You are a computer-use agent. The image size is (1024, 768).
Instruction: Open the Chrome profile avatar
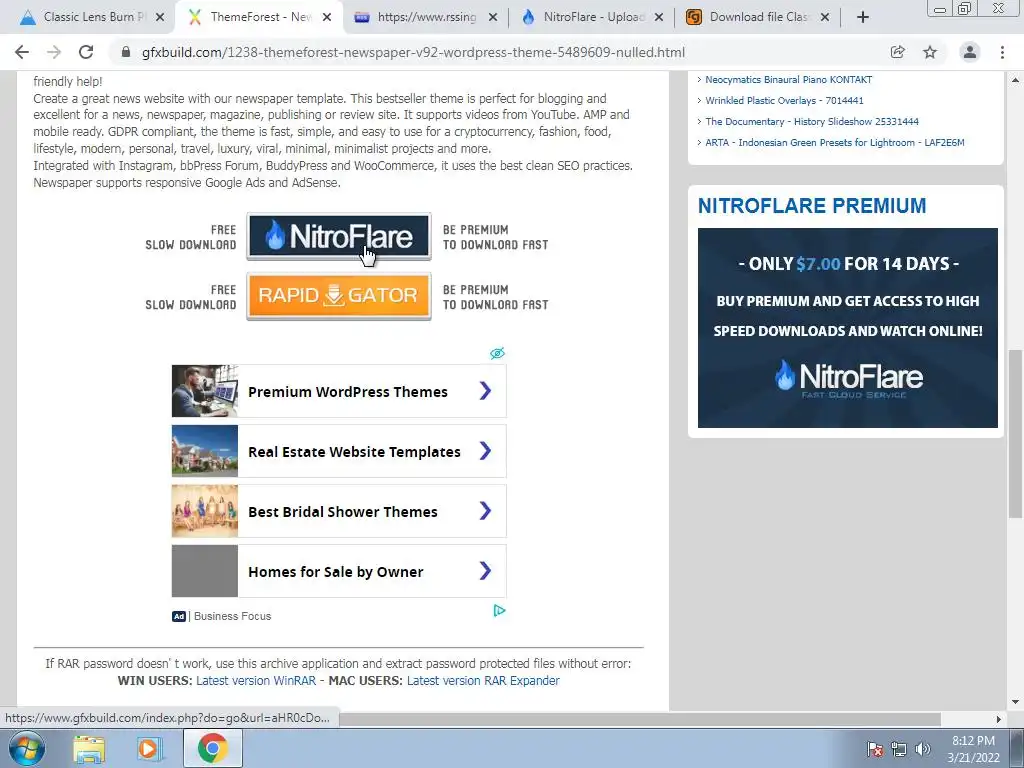point(970,52)
